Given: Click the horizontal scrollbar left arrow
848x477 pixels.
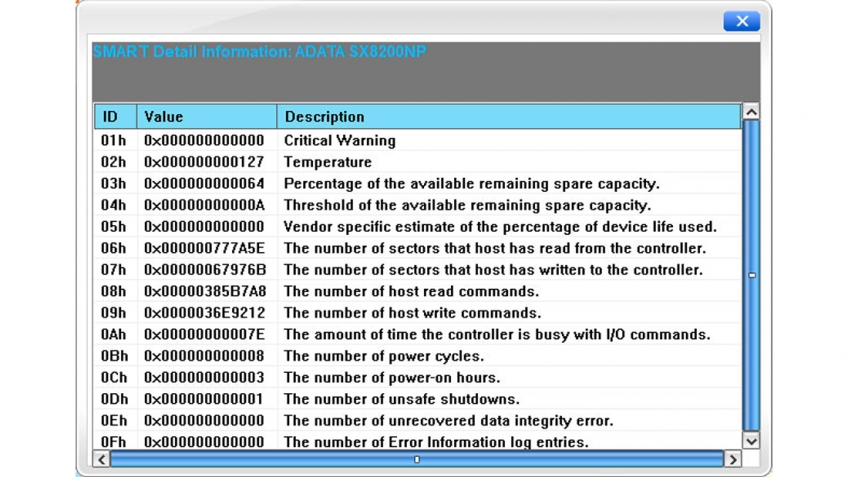Looking at the screenshot, I should click(102, 459).
